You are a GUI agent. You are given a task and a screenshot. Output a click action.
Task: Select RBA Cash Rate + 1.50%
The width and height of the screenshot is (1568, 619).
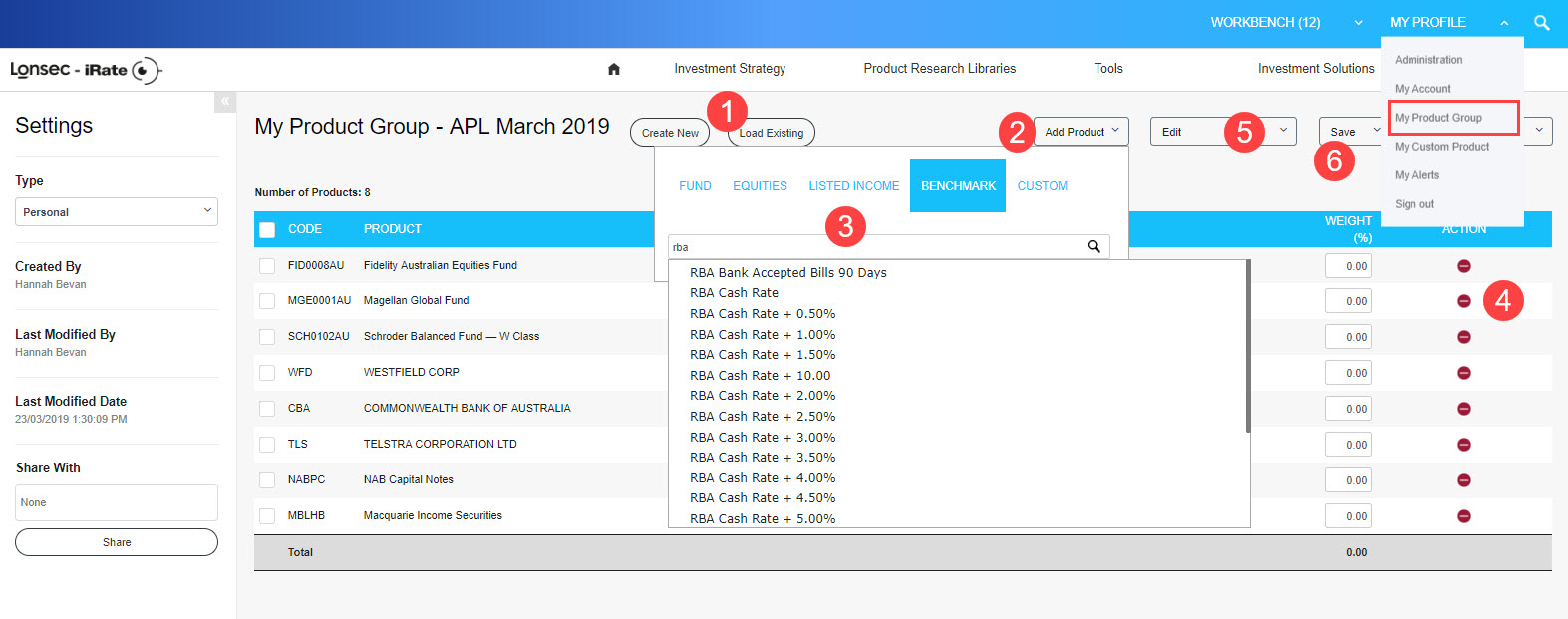click(x=763, y=355)
